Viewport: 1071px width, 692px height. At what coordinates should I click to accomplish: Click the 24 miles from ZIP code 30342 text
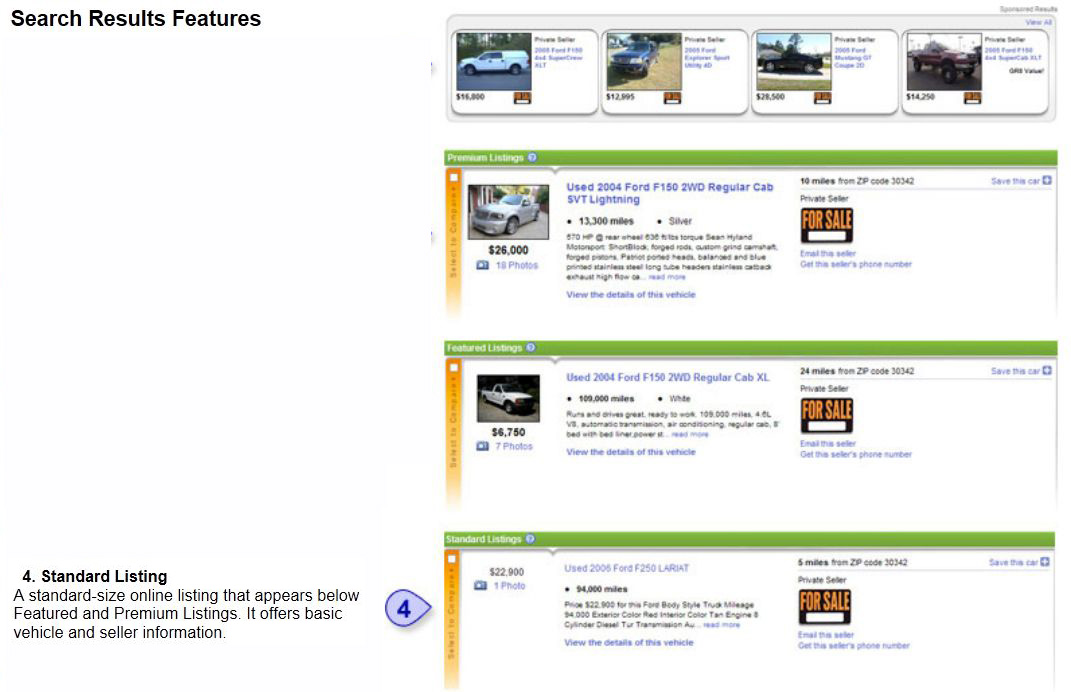857,371
